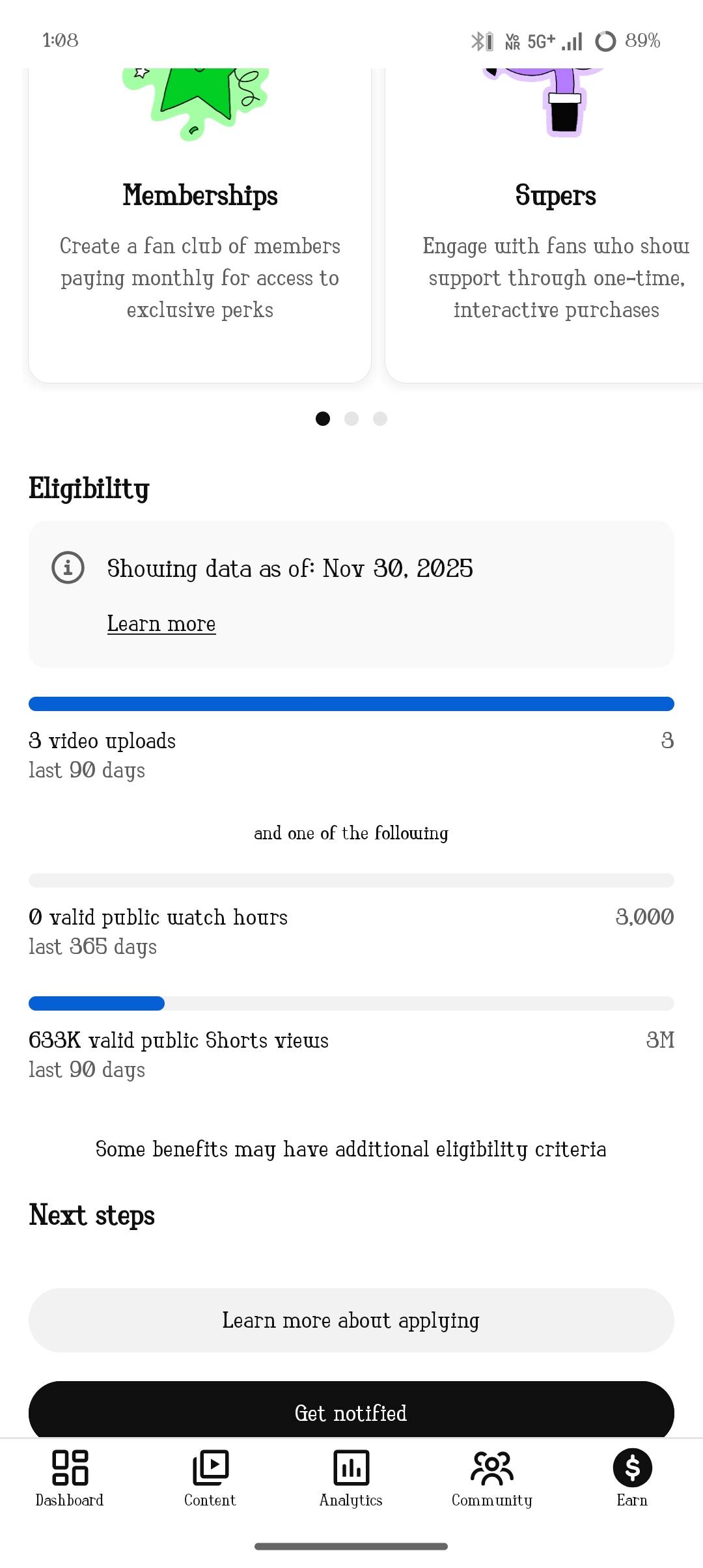The image size is (703, 1568).
Task: Select the first carousel page dot
Action: [323, 419]
